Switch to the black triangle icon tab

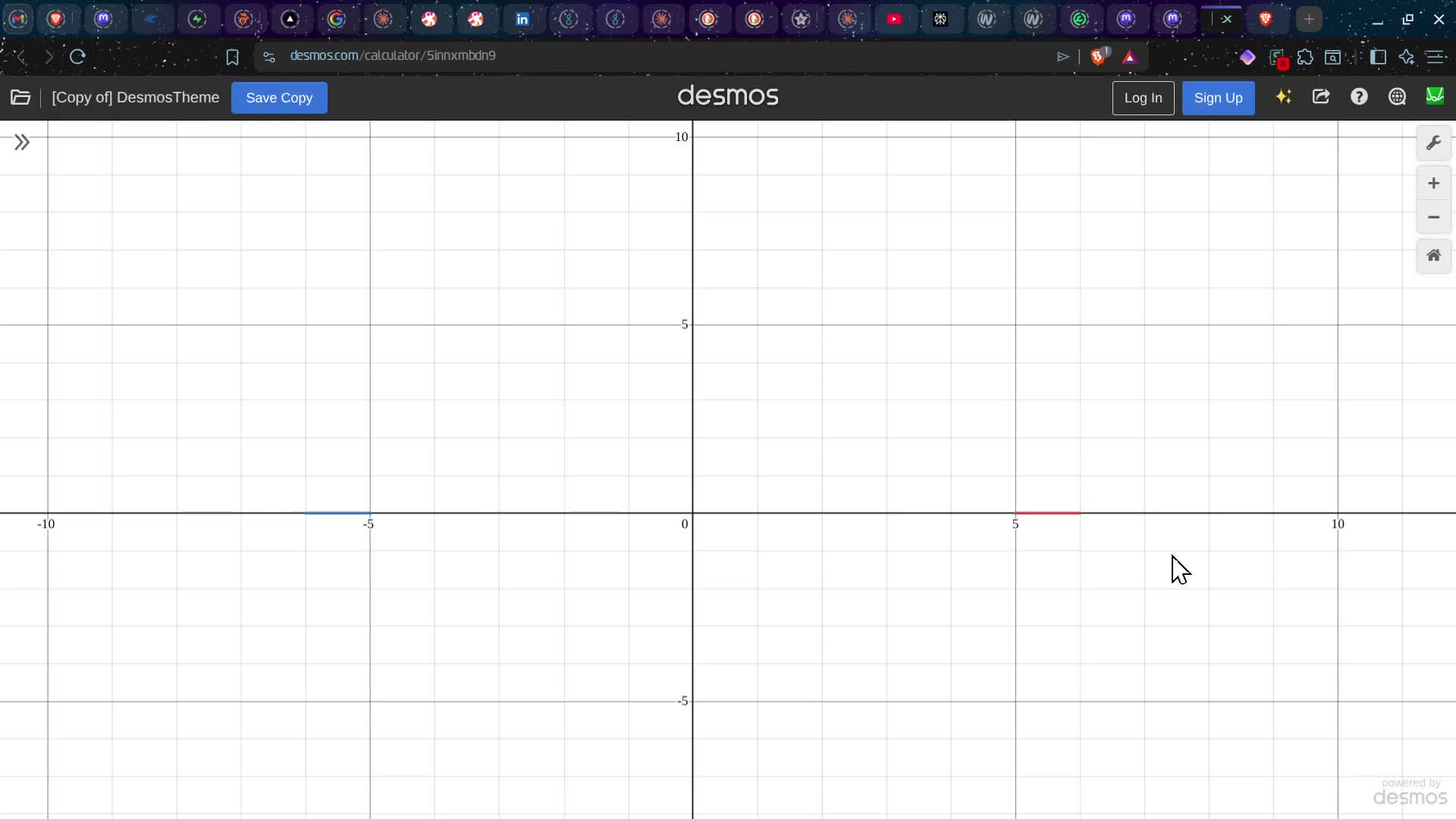pos(290,19)
